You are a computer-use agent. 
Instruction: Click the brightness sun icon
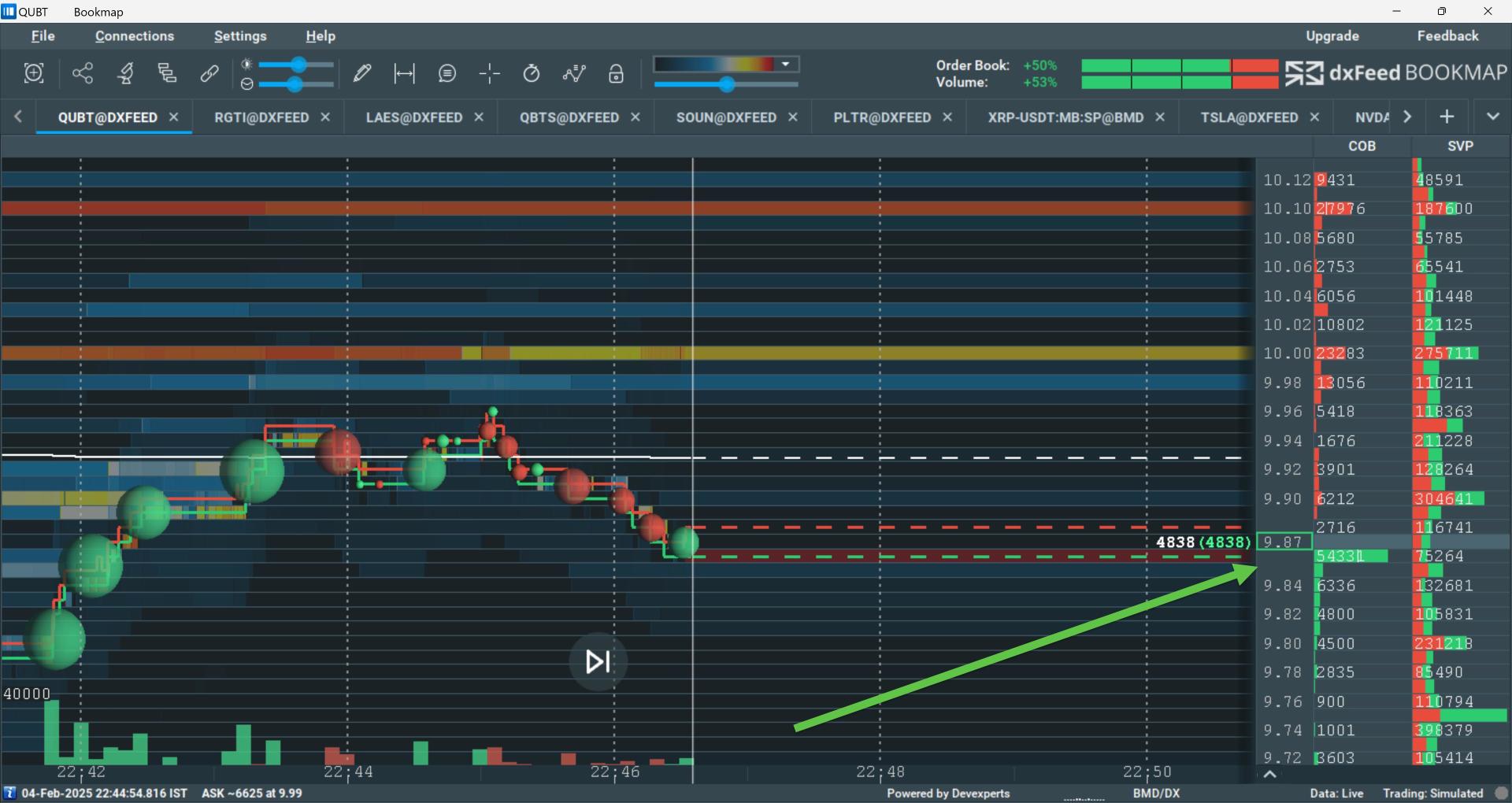tap(246, 64)
